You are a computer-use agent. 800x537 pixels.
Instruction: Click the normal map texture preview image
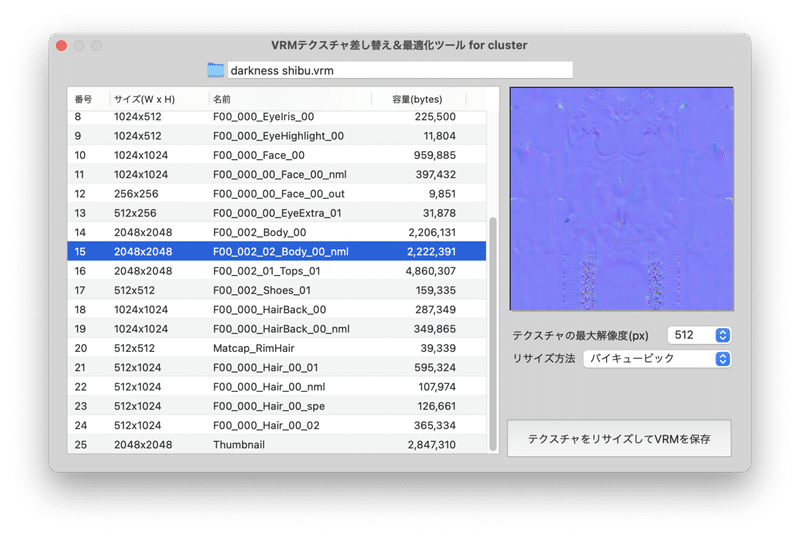point(621,199)
